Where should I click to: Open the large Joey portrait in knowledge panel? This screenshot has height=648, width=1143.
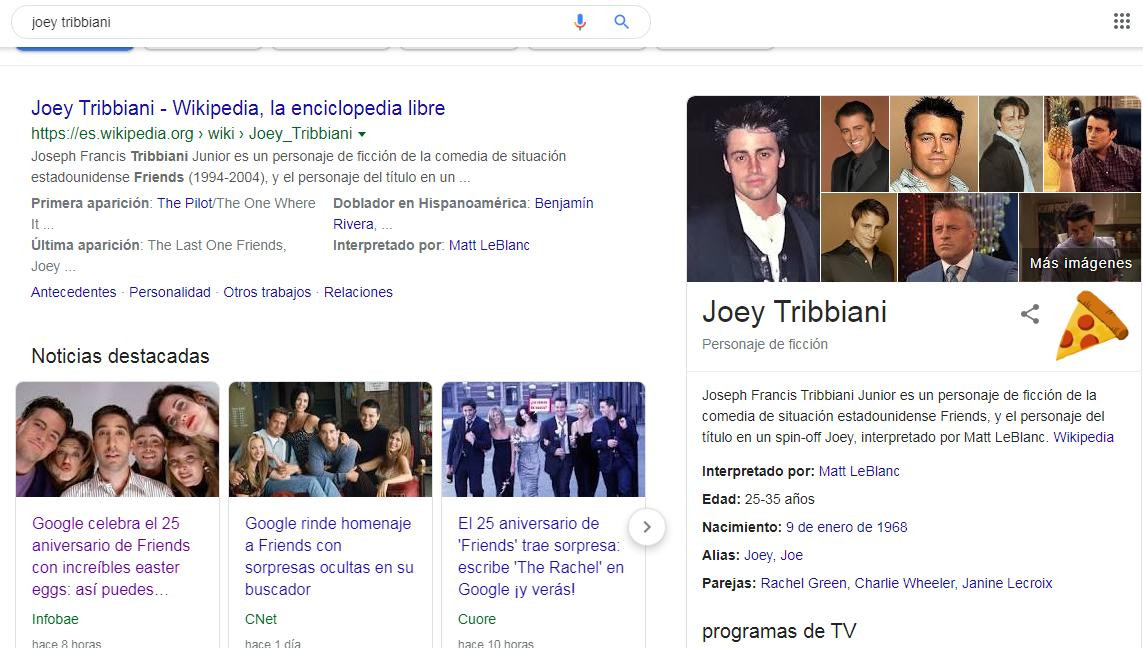pos(753,189)
